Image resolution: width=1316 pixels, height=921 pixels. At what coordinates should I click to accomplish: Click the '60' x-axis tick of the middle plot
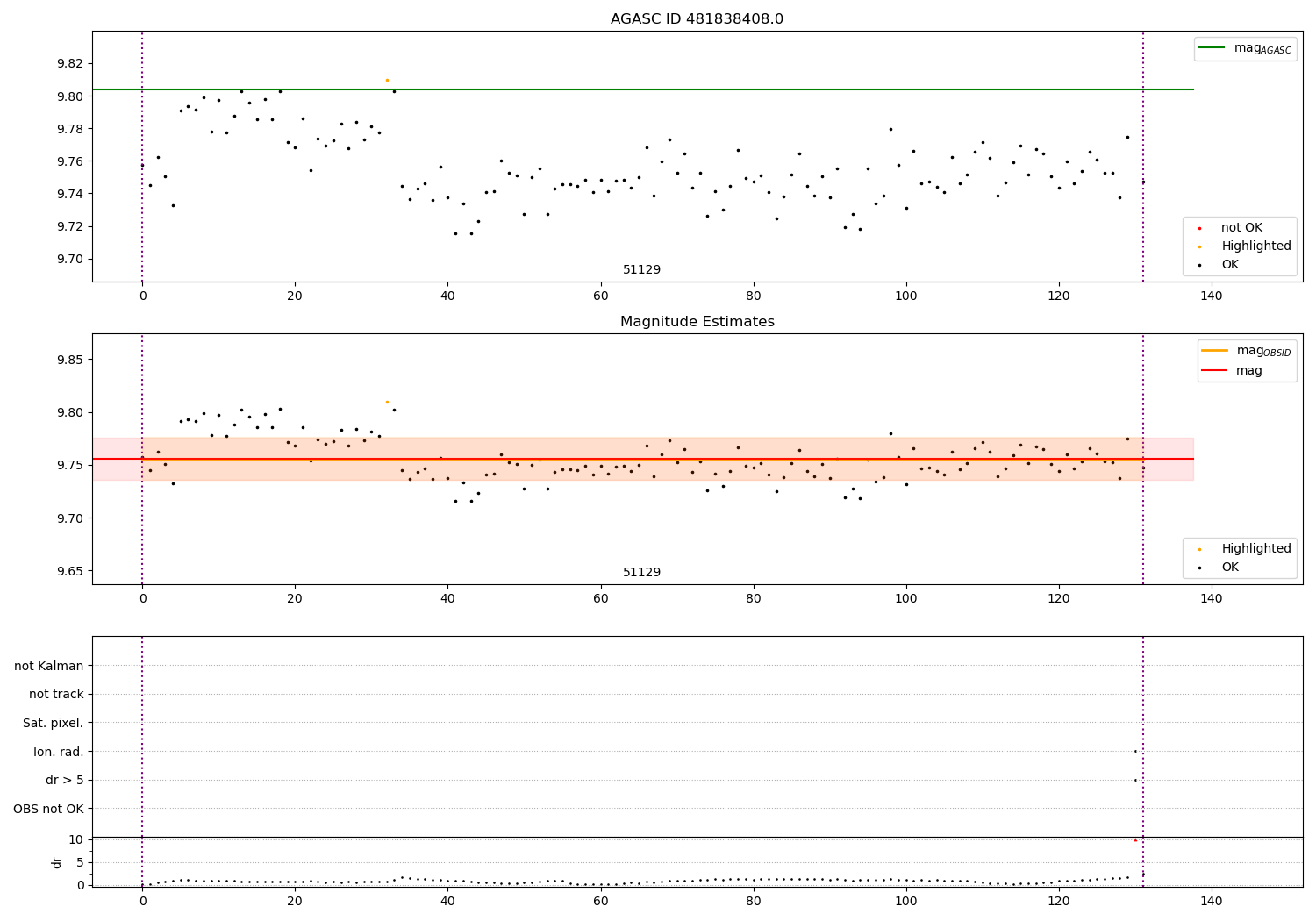[x=600, y=599]
